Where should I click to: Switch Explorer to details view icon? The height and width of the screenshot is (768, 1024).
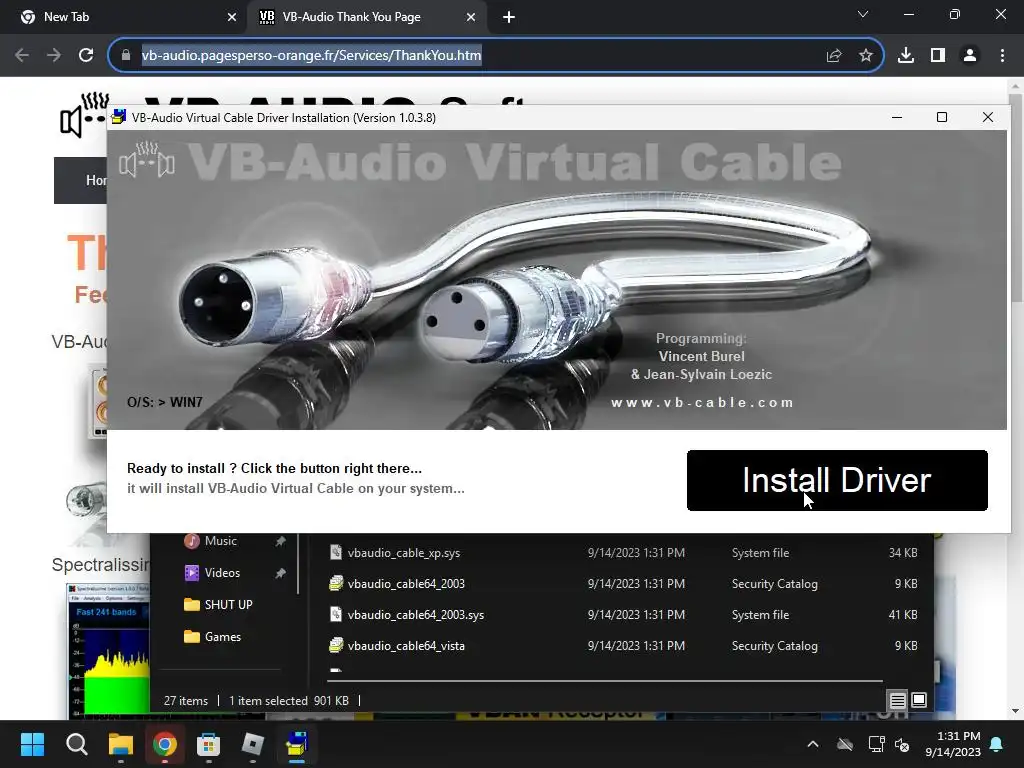click(897, 701)
